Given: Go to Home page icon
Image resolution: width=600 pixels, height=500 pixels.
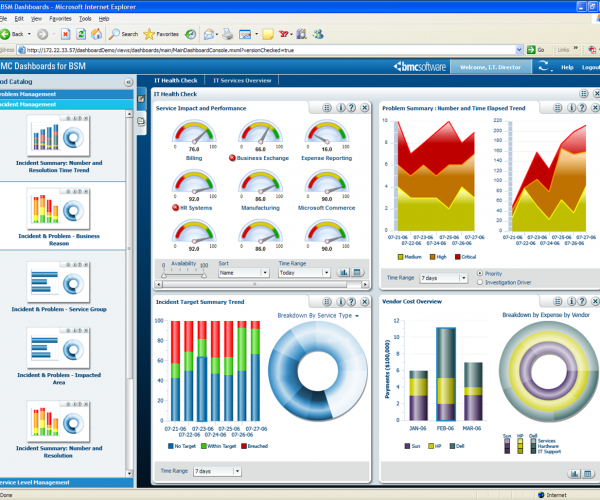Looking at the screenshot, I should tap(96, 34).
